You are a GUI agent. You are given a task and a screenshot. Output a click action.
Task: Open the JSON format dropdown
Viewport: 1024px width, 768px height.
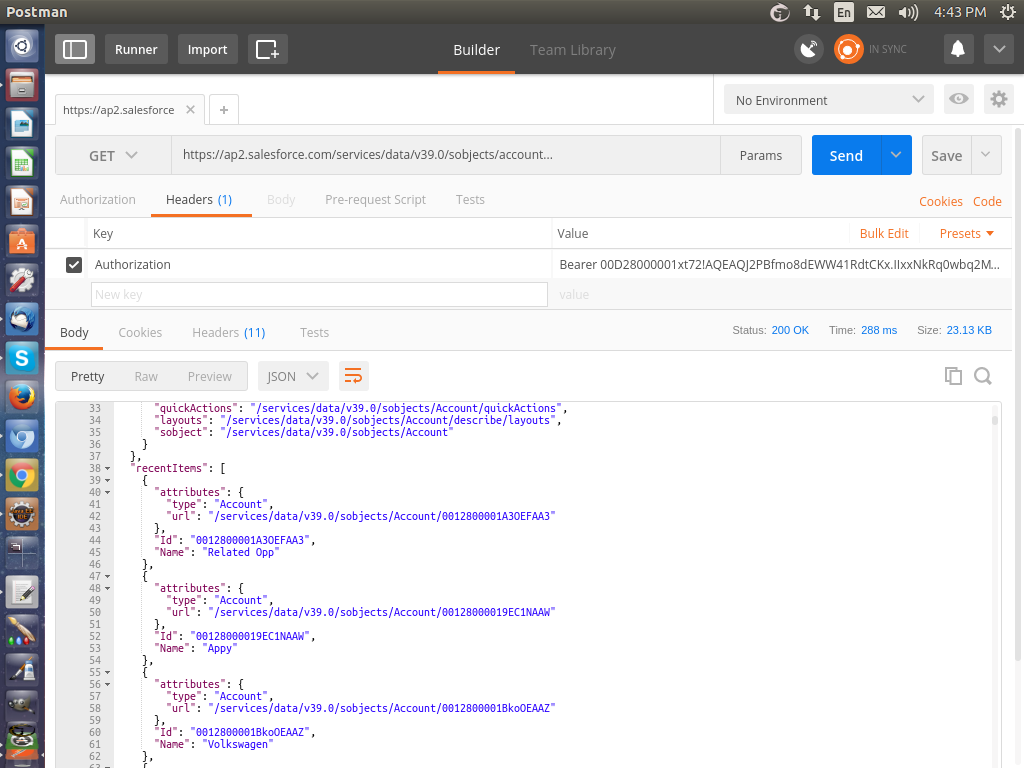tap(293, 376)
